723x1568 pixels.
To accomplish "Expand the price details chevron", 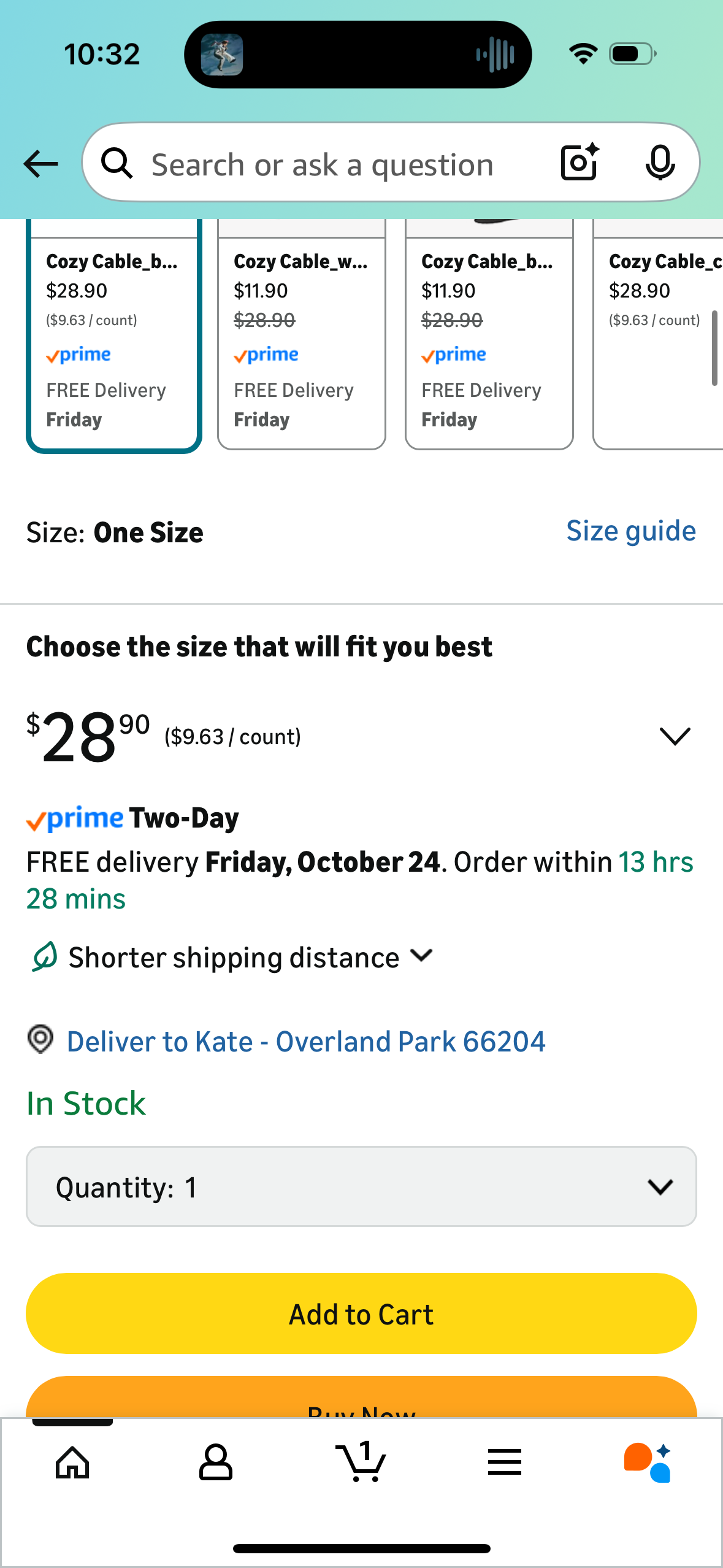I will point(675,736).
